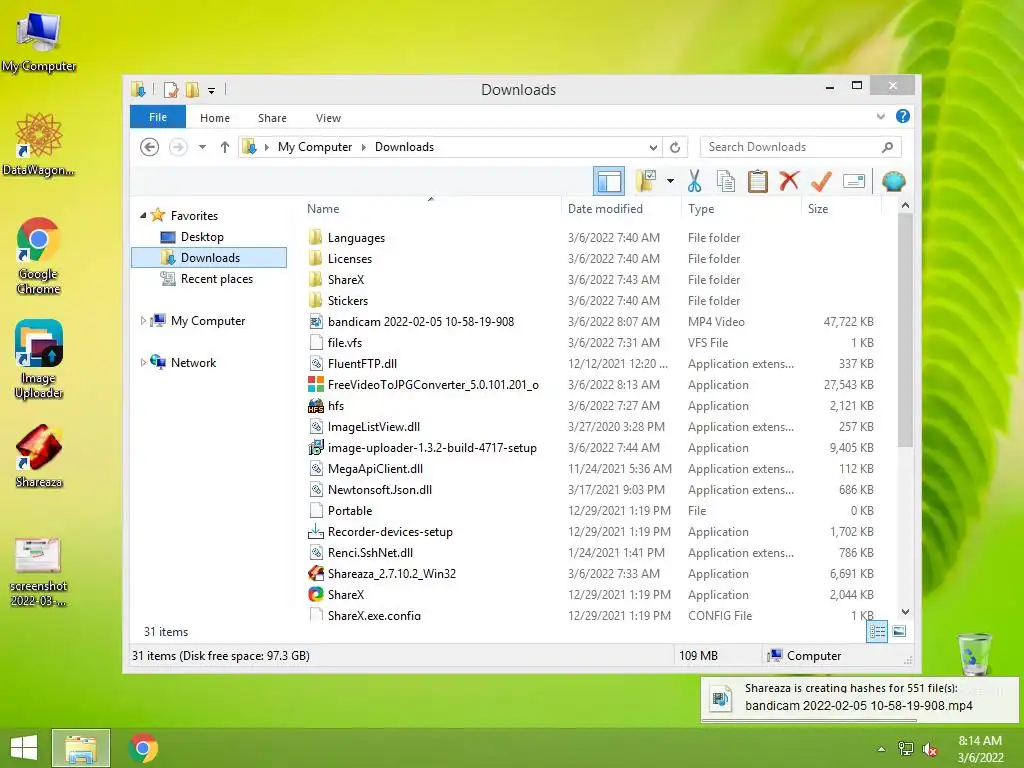Image resolution: width=1024 pixels, height=768 pixels.
Task: Click the Back navigation arrow
Action: 150,147
